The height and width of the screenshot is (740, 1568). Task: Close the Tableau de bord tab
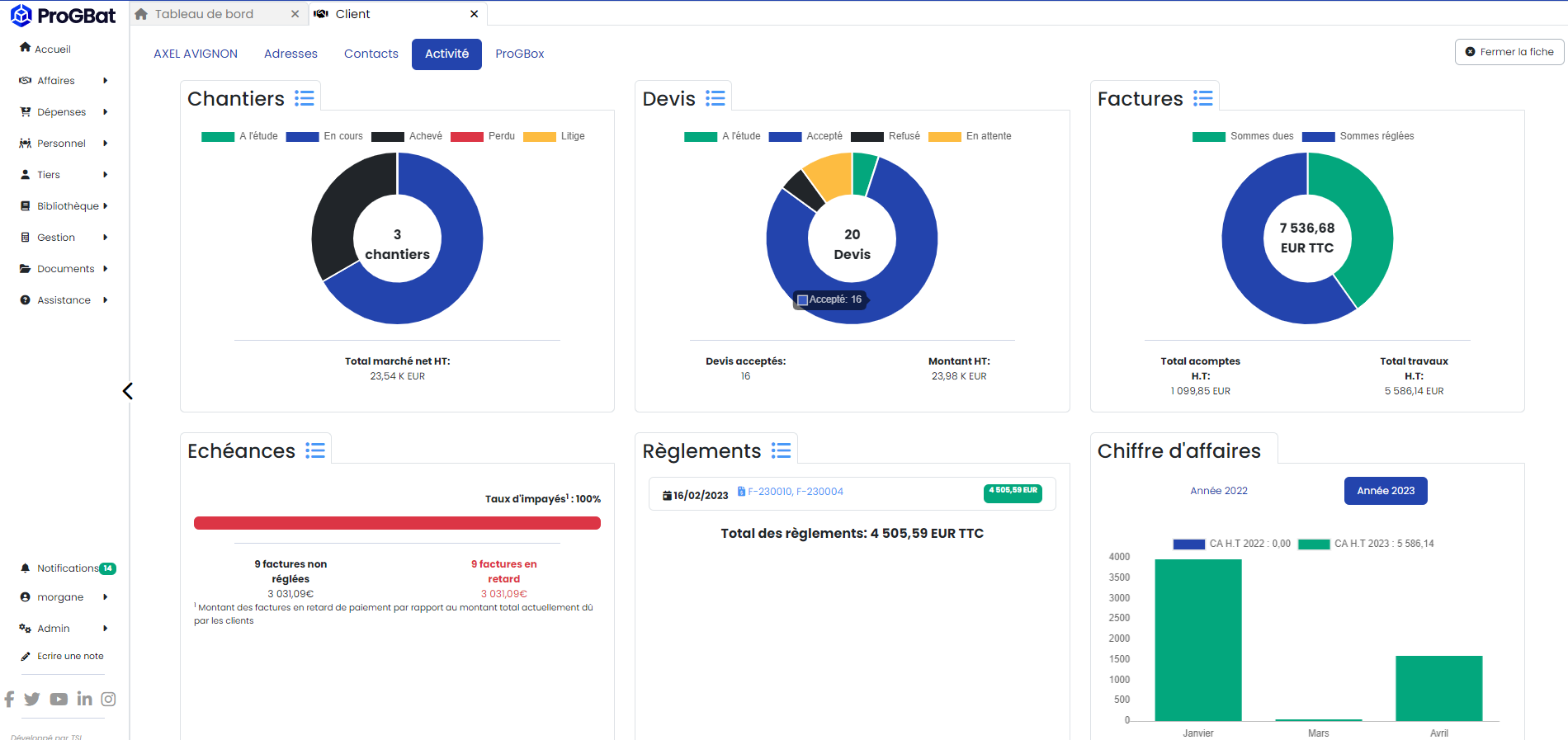pyautogui.click(x=295, y=14)
